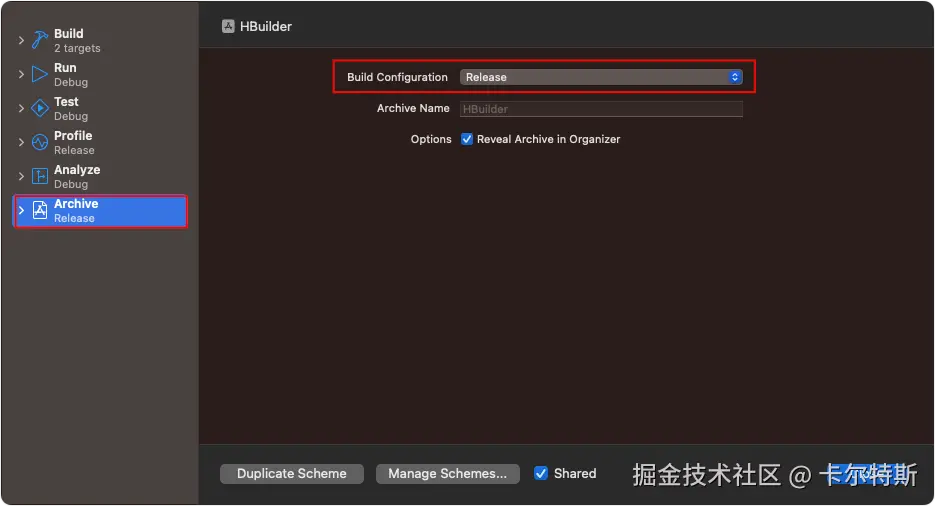
Task: Toggle the Shared checkbox
Action: [541, 473]
